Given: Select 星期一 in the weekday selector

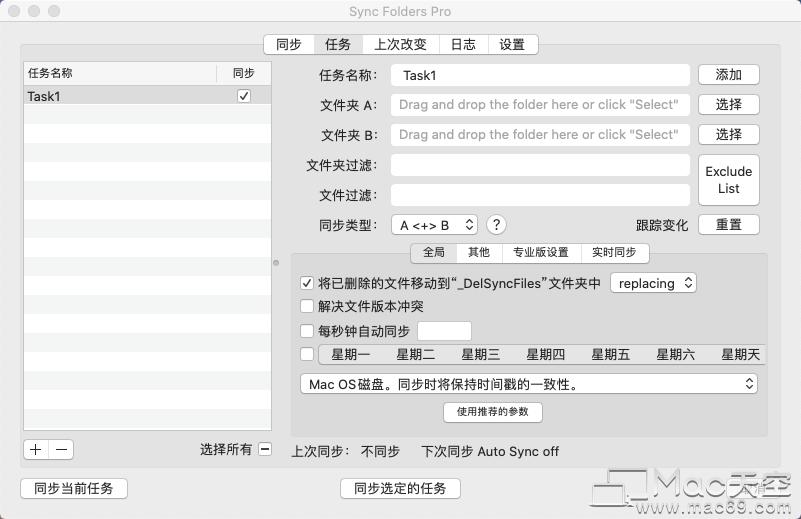Looking at the screenshot, I should coord(350,354).
